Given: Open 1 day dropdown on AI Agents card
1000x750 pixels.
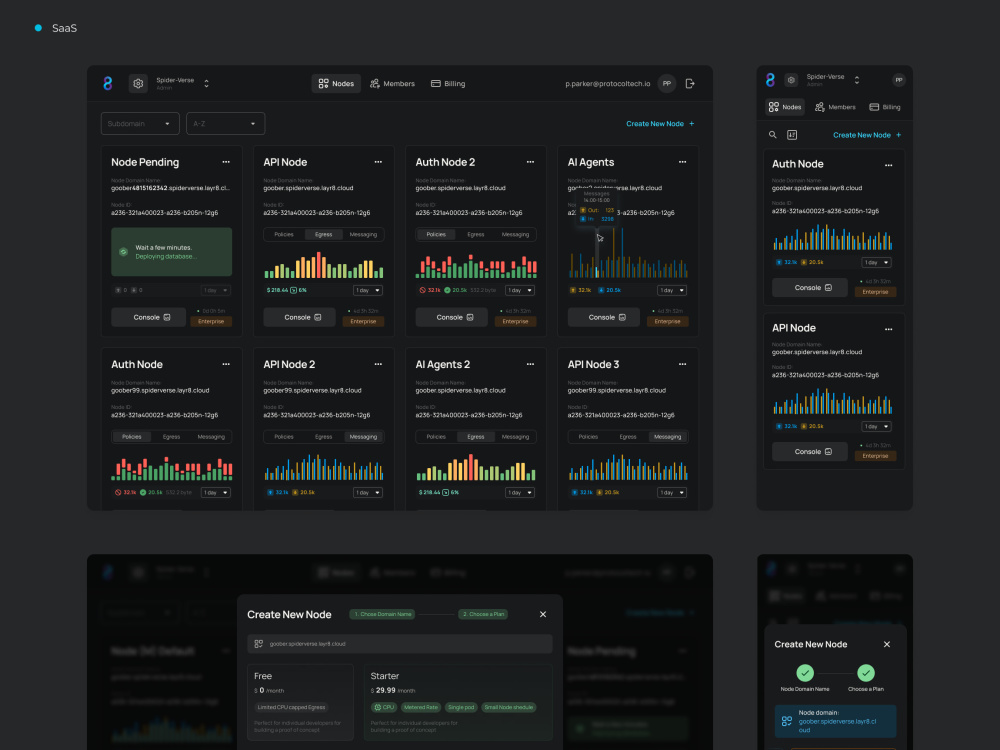Looking at the screenshot, I should [x=672, y=290].
